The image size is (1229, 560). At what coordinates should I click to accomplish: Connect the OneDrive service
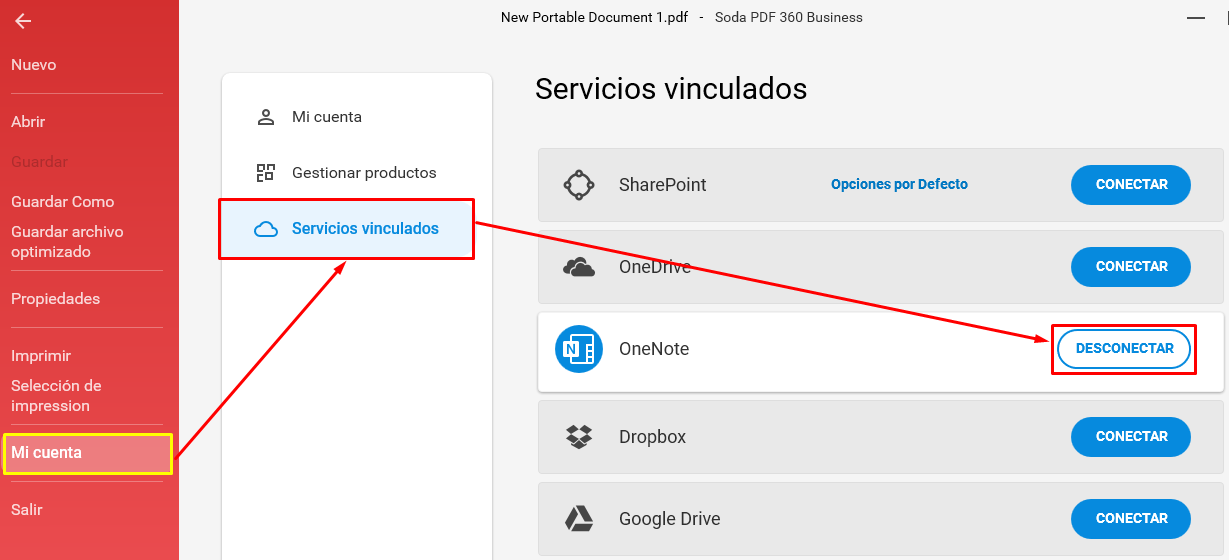coord(1131,267)
